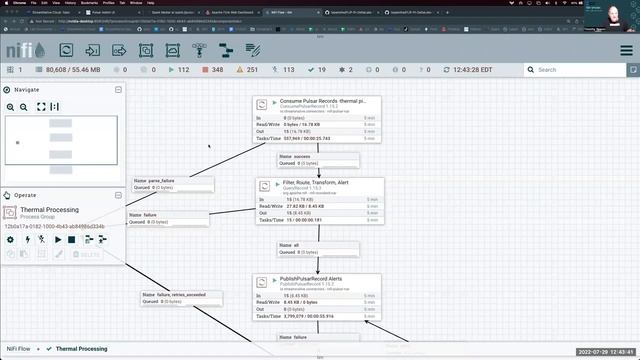This screenshot has width=640, height=360.
Task: Click the Create template icon in Operate
Action: coord(89,240)
